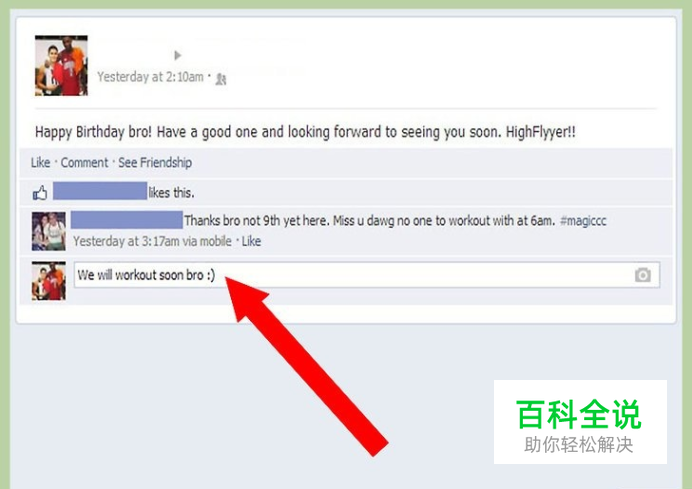This screenshot has width=692, height=489.
Task: Open the commenter's profile photo thumbnail
Action: [x=49, y=231]
